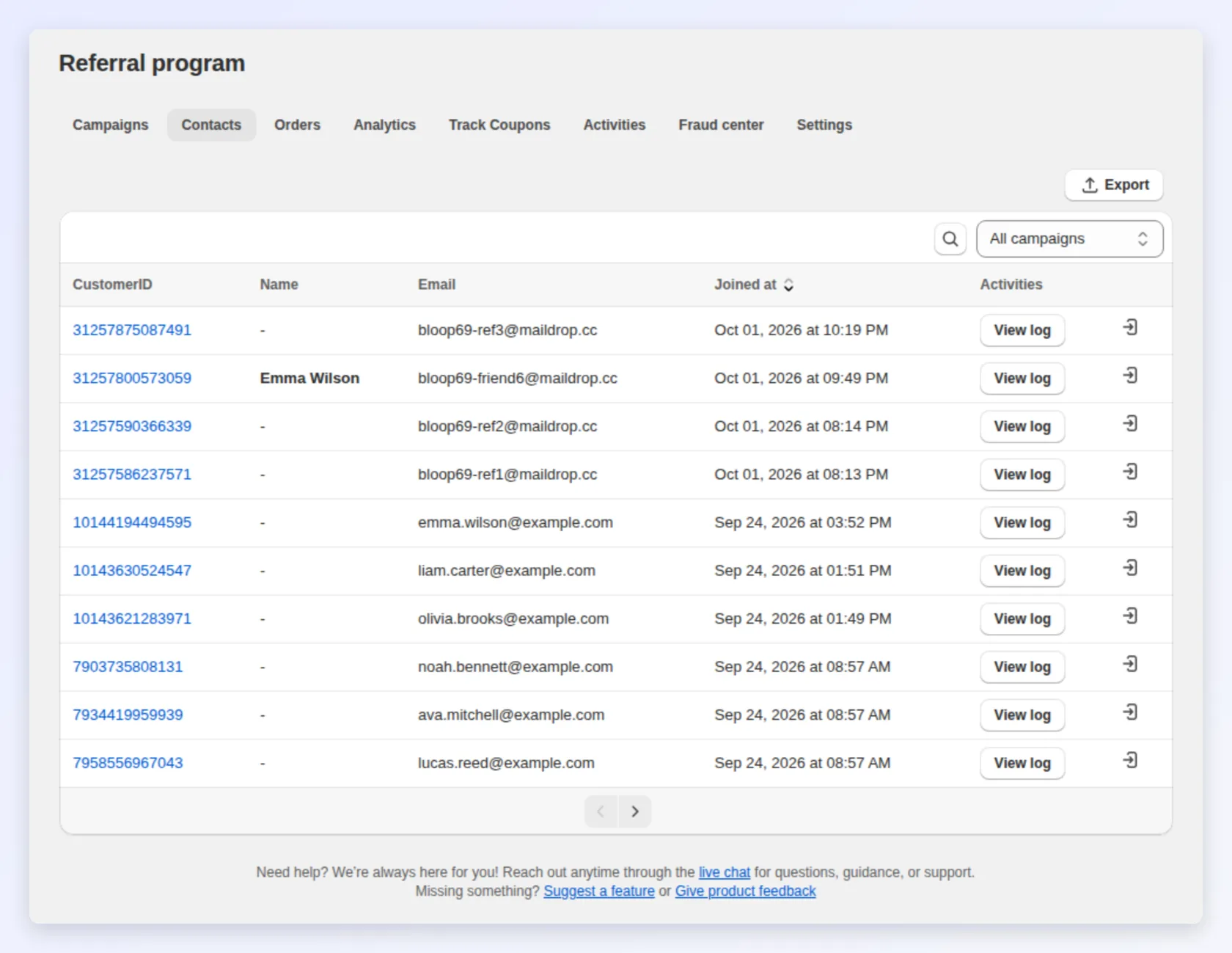Sort by Joined at column
The image size is (1232, 953).
coord(754,285)
